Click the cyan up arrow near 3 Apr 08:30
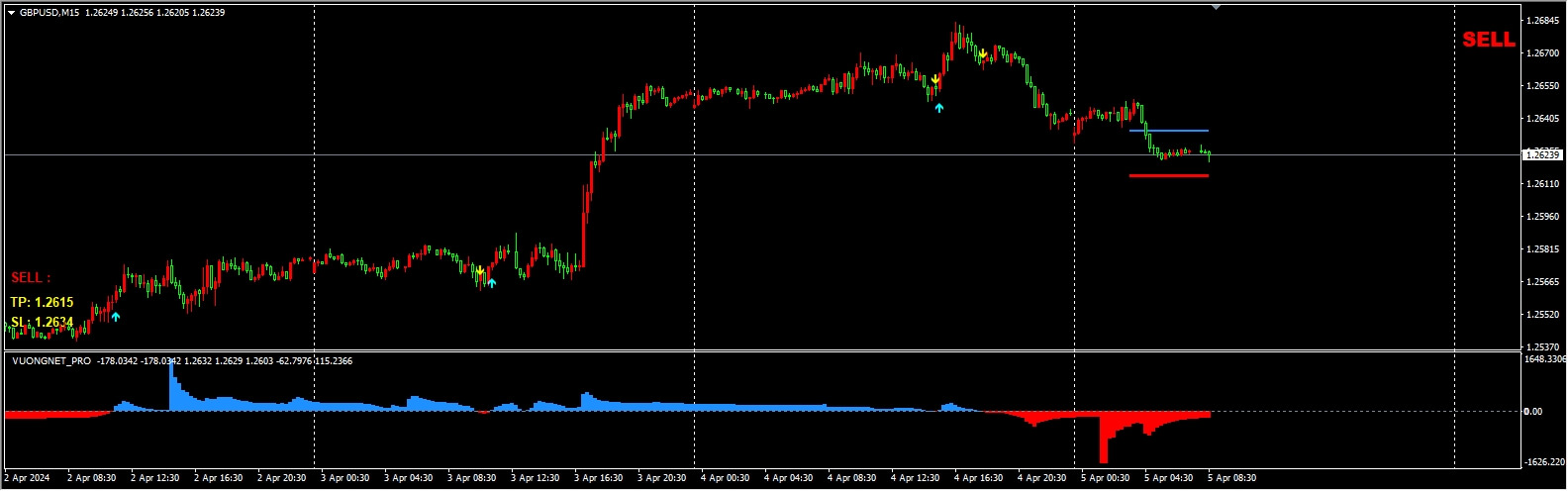Viewport: 1568px width, 491px height. tap(491, 283)
